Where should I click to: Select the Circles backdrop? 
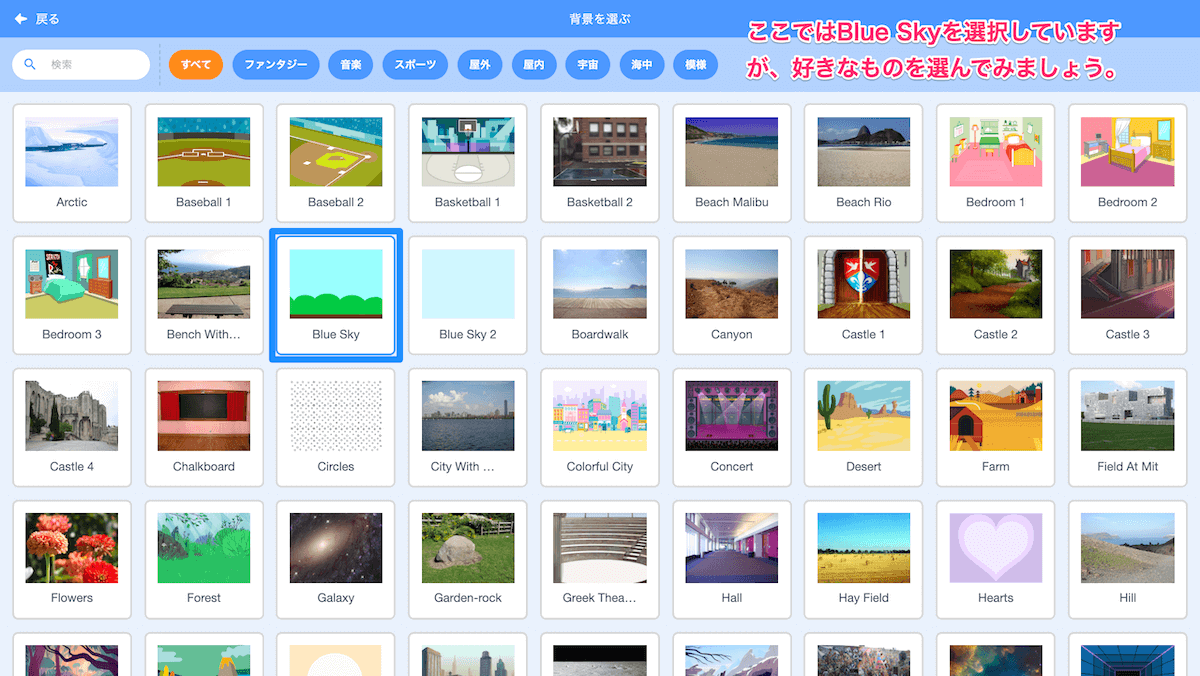[336, 427]
